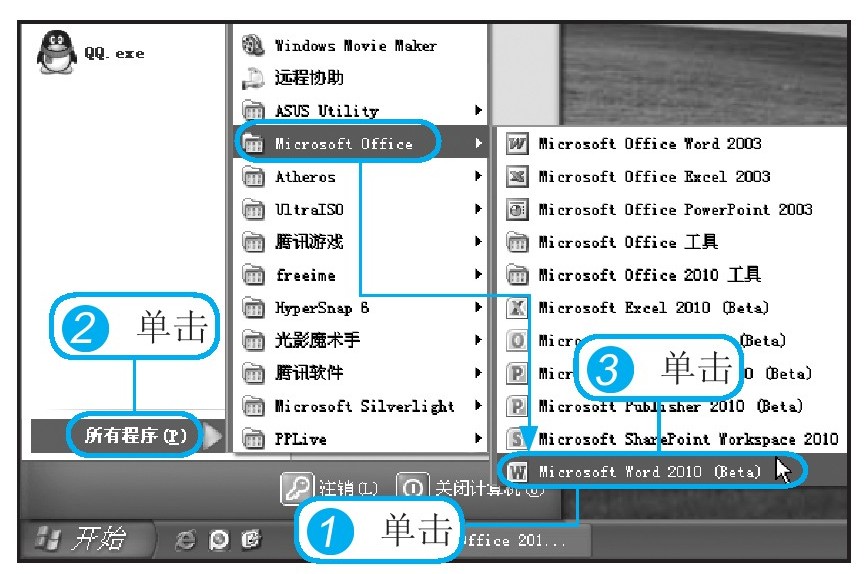Expand the 腾讯软件 submenu arrow
This screenshot has height=574, width=864.
[x=478, y=373]
